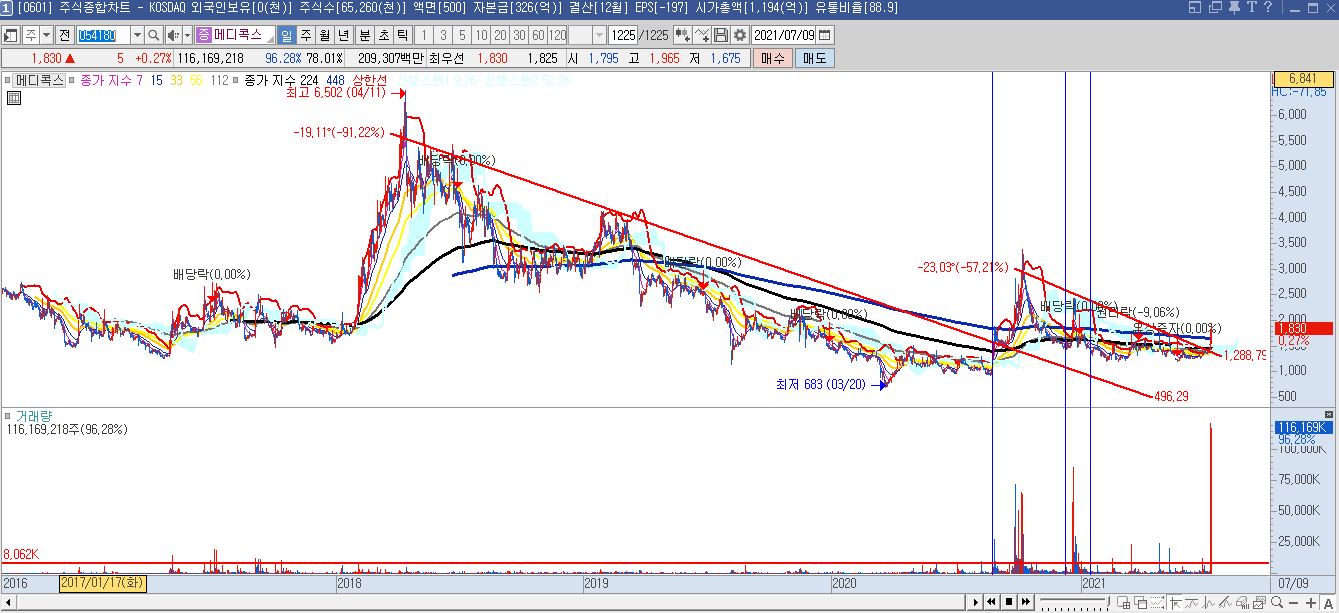Image resolution: width=1339 pixels, height=613 pixels.
Task: Click the bottom magnifier zoom icon
Action: pos(1276,602)
